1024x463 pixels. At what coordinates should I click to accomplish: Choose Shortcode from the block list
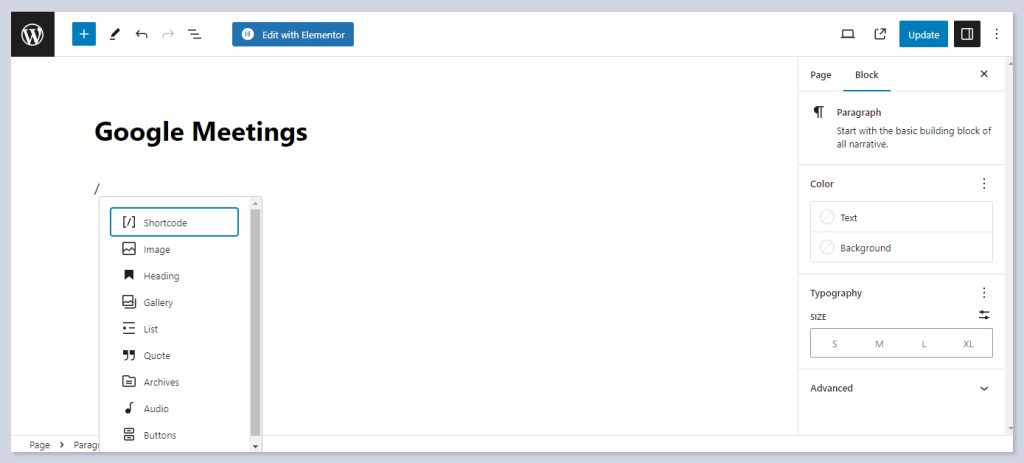click(x=174, y=222)
